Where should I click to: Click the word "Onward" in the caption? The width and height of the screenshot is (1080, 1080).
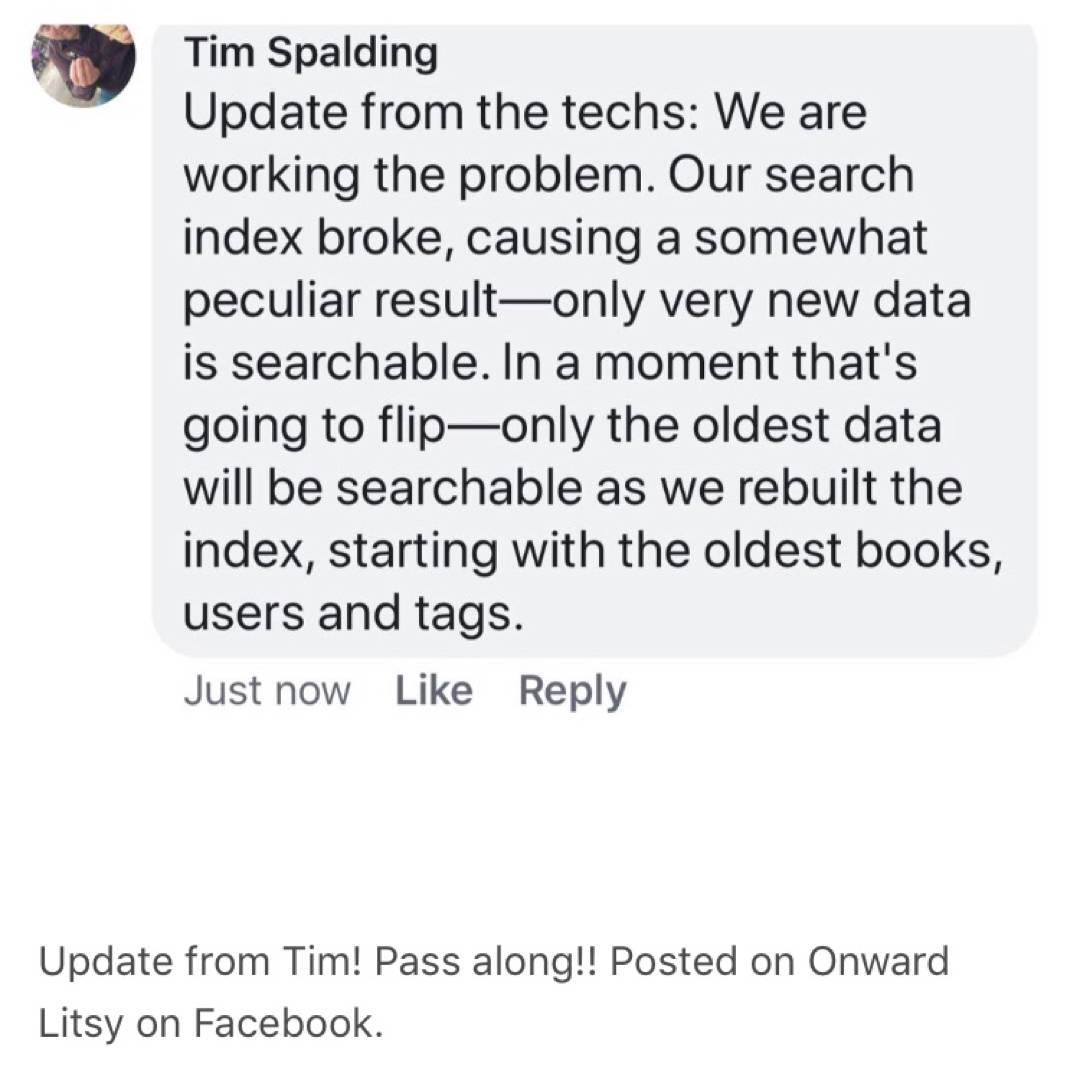[877, 962]
